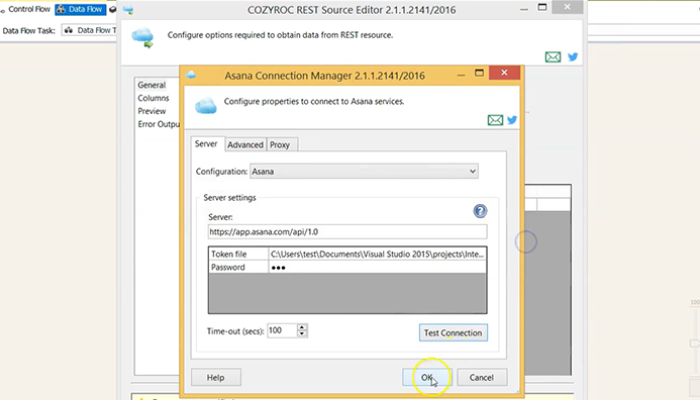
Task: Click the Cancel button
Action: 482,377
